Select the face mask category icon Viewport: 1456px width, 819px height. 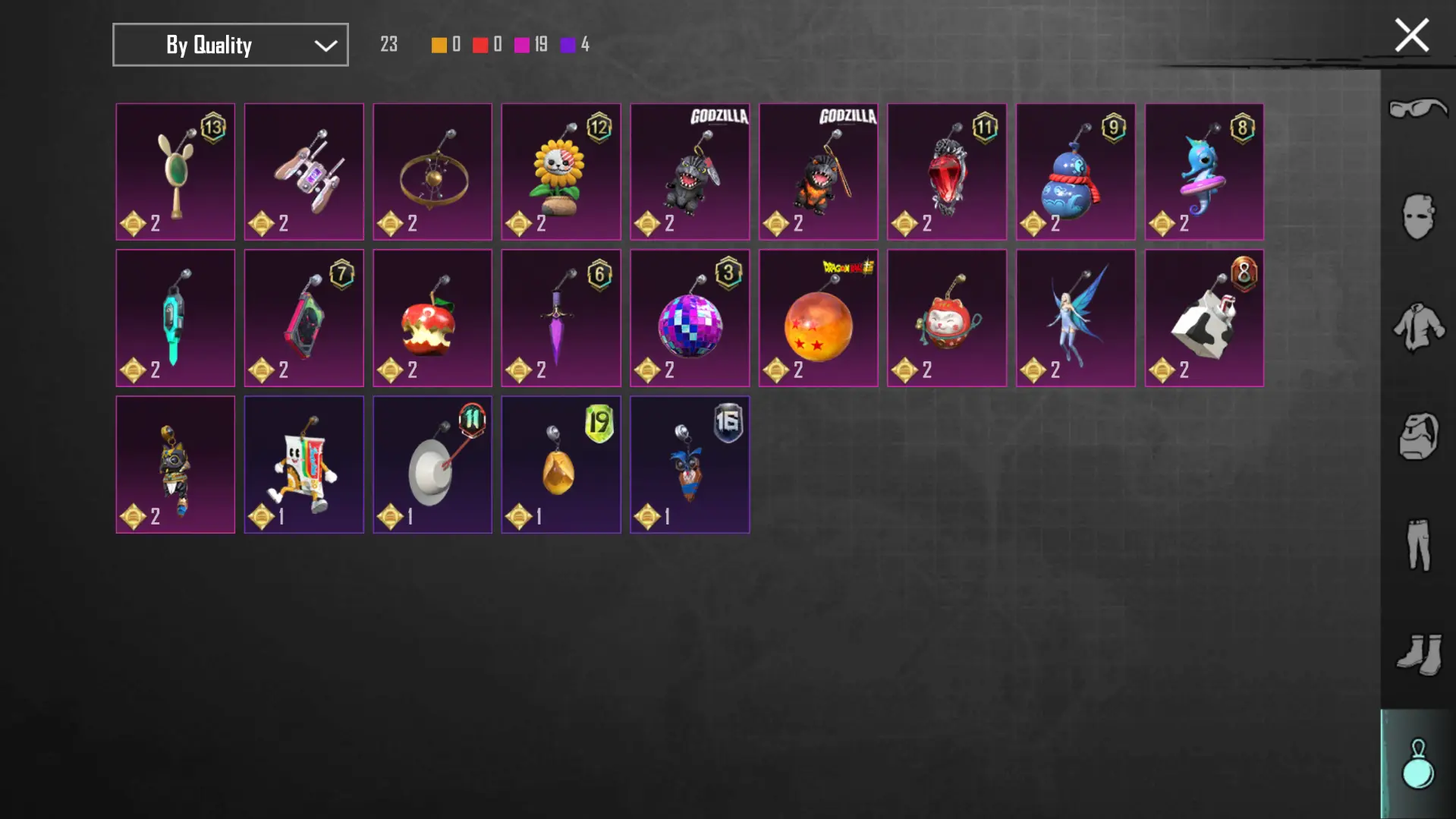[1417, 217]
